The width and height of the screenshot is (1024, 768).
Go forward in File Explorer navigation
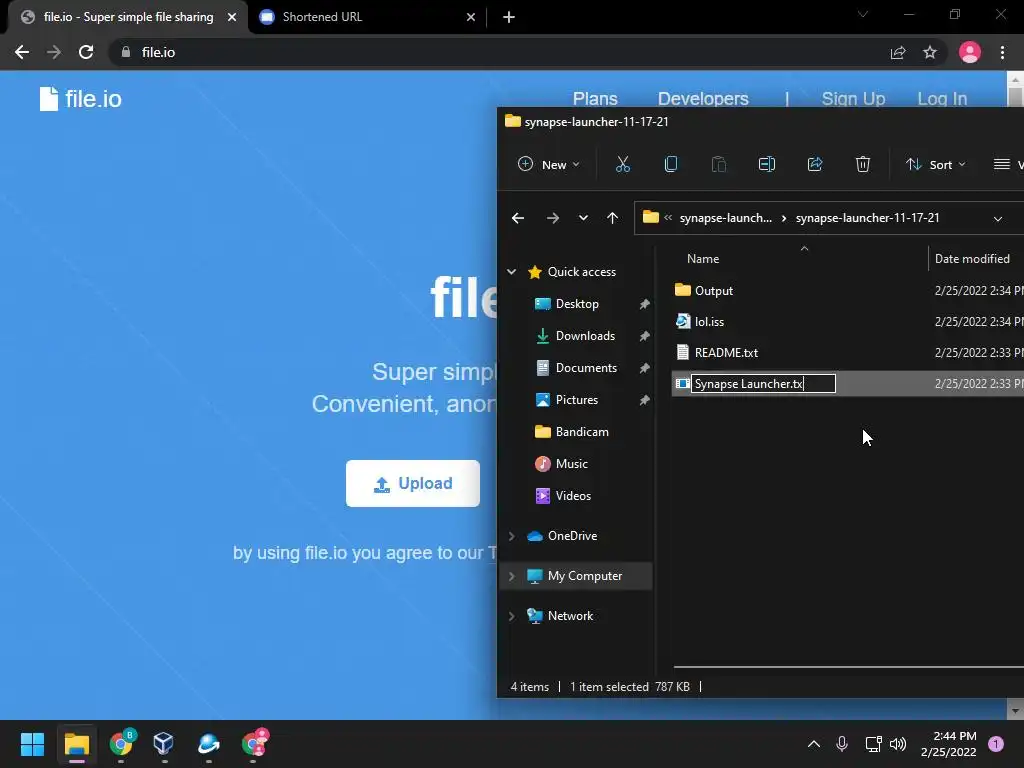[552, 218]
